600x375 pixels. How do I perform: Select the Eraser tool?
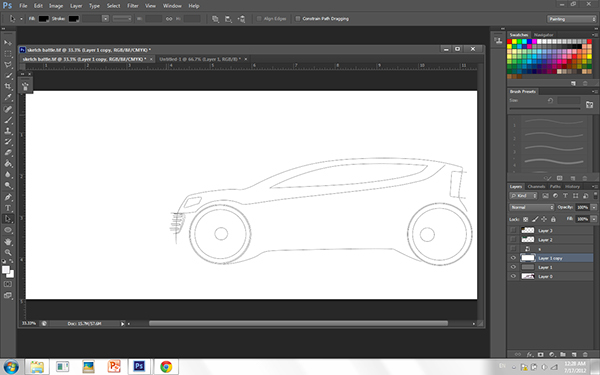[x=8, y=153]
